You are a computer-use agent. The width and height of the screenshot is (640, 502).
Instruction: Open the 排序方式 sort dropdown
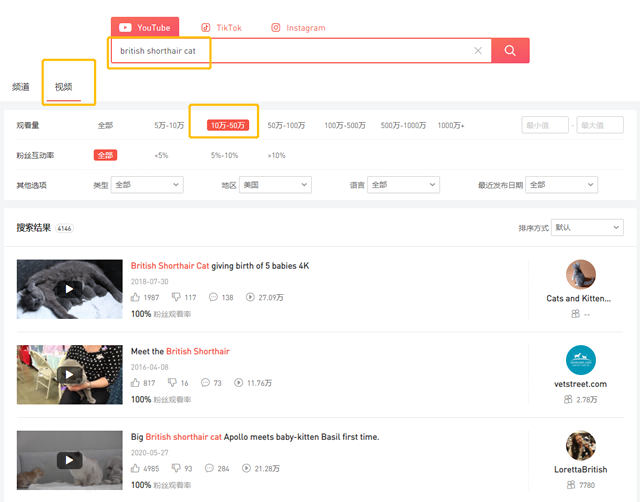point(587,227)
